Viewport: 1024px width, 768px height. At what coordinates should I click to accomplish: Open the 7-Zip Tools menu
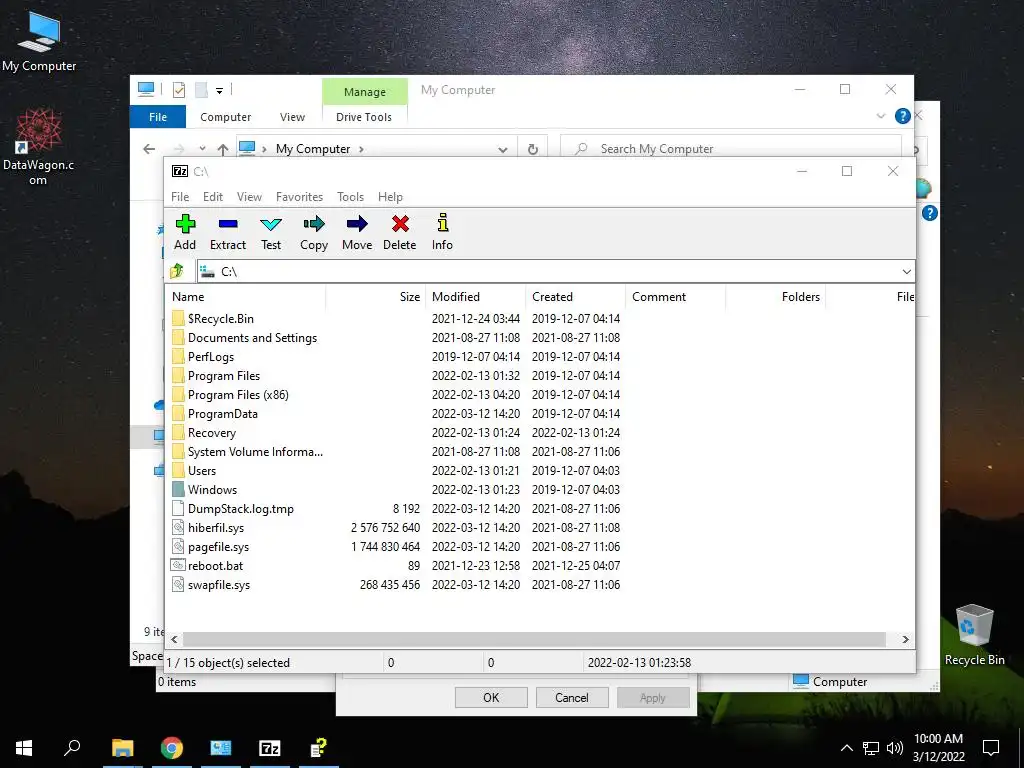point(351,197)
